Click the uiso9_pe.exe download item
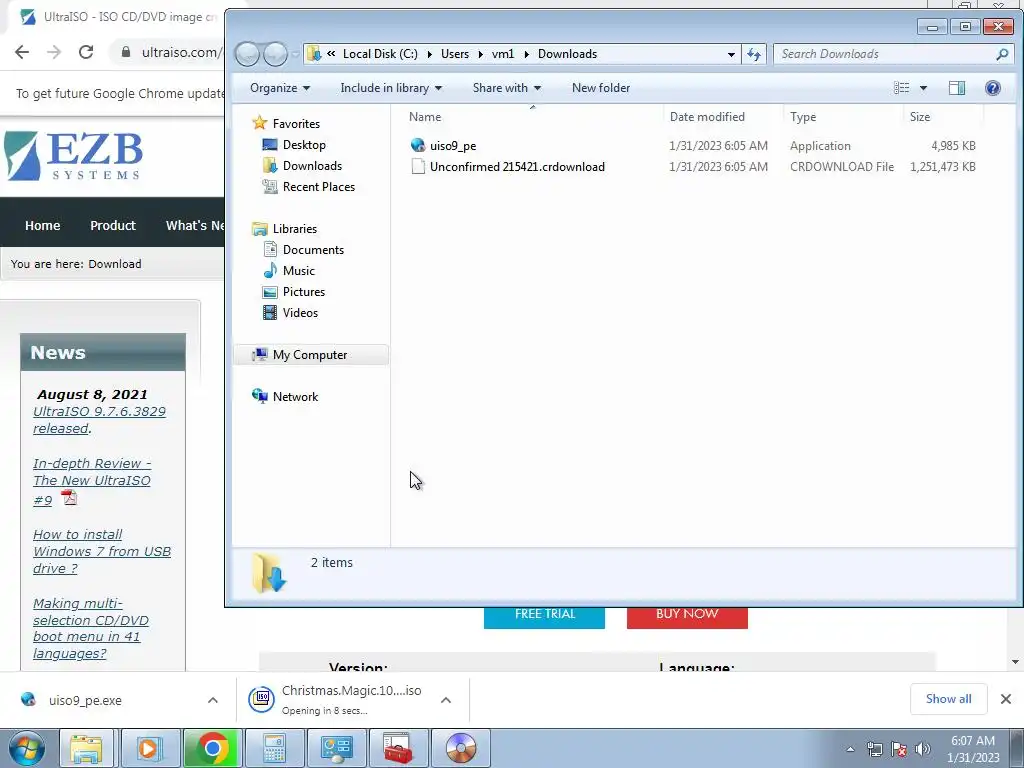Image resolution: width=1024 pixels, height=768 pixels. coord(85,700)
